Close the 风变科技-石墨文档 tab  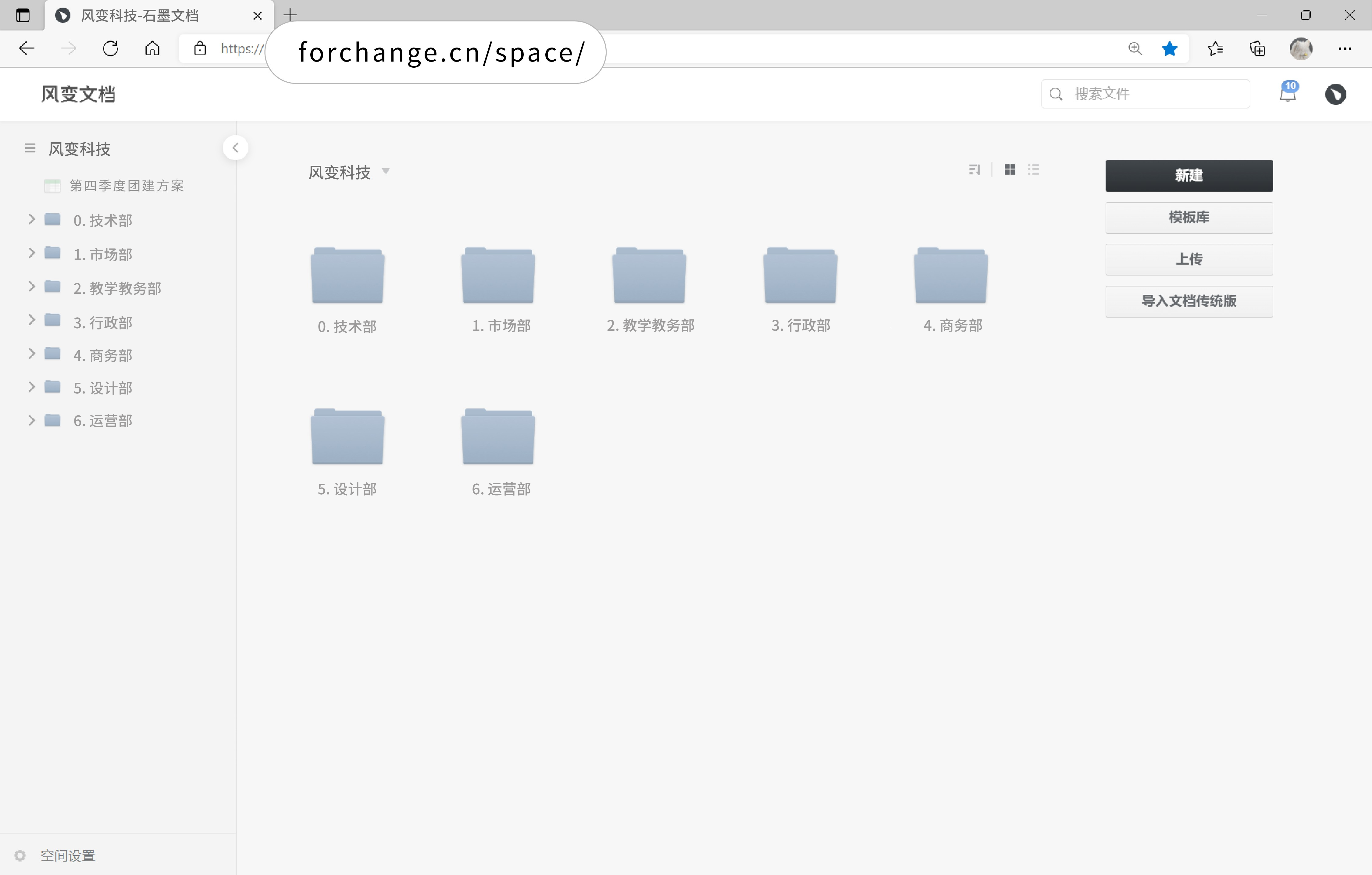coord(258,15)
